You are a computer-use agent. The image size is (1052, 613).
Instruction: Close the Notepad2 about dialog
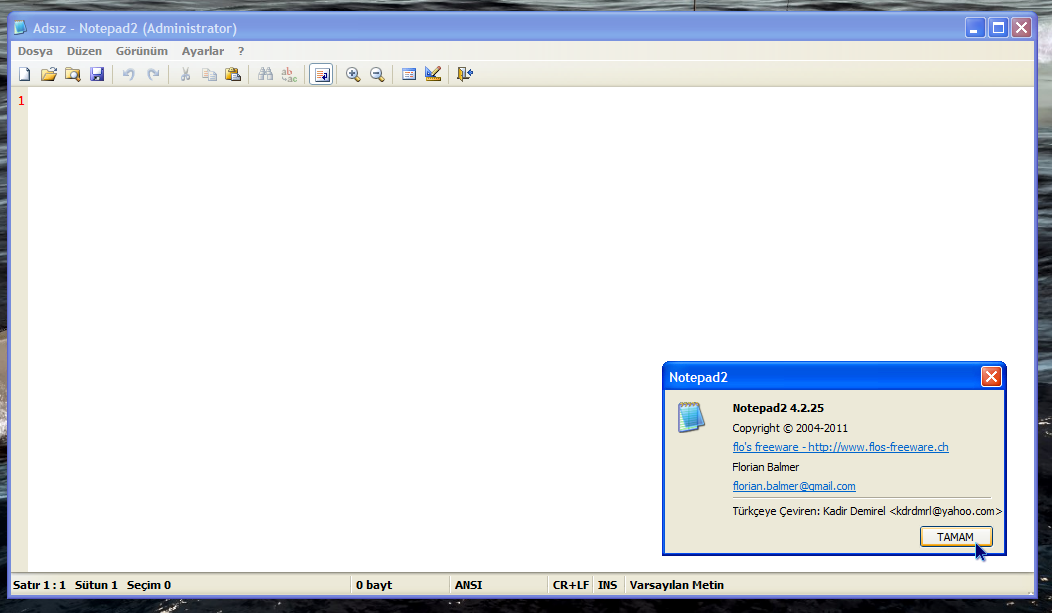click(991, 377)
